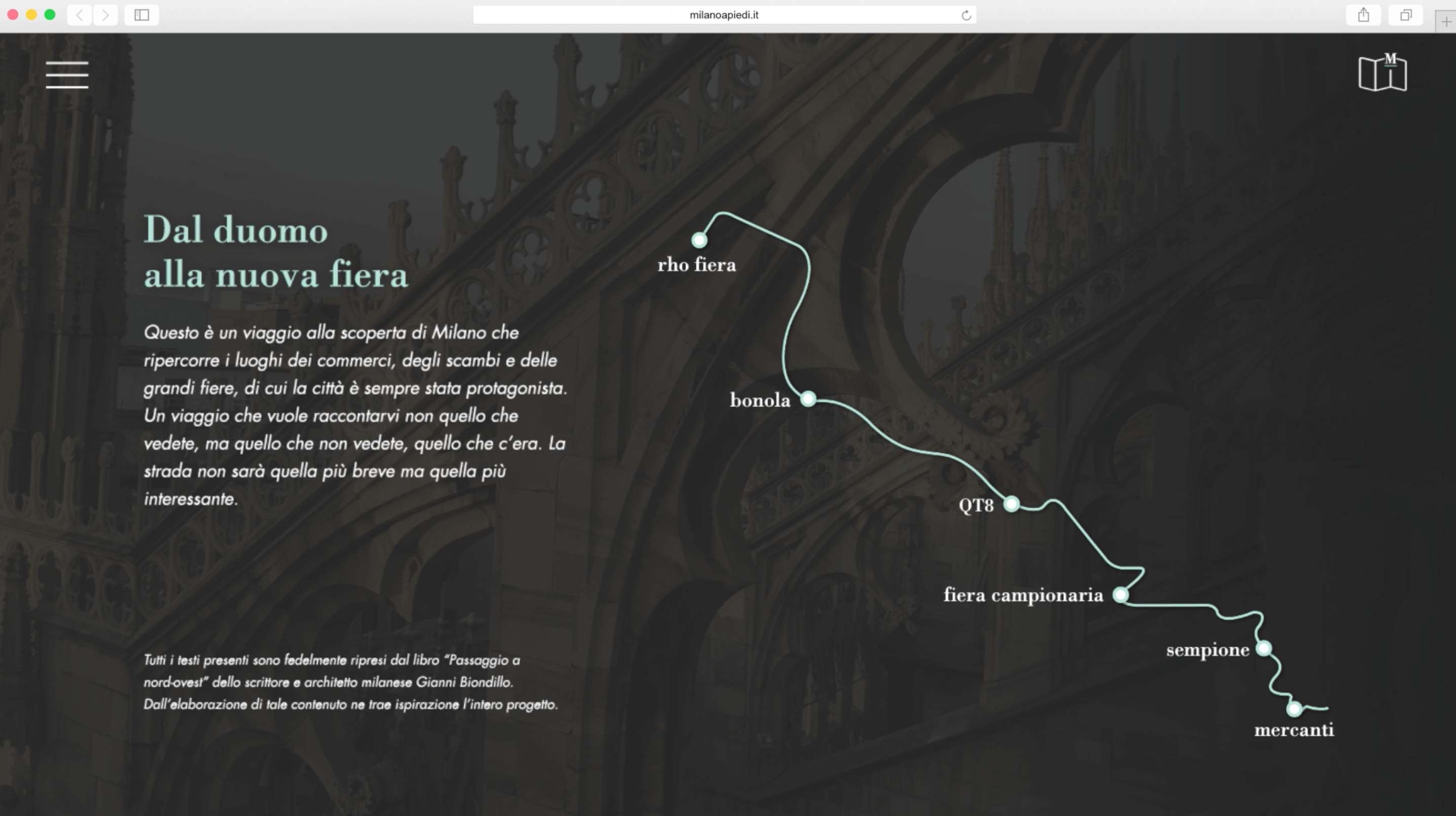This screenshot has height=816, width=1456.
Task: Click the heading "Dal duomo alla nuova fiera"
Action: [275, 252]
